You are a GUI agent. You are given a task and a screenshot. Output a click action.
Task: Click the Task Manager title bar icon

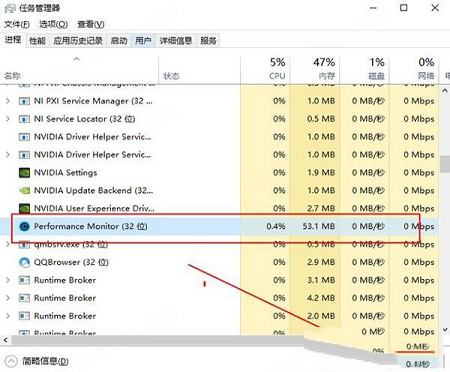[x=10, y=8]
